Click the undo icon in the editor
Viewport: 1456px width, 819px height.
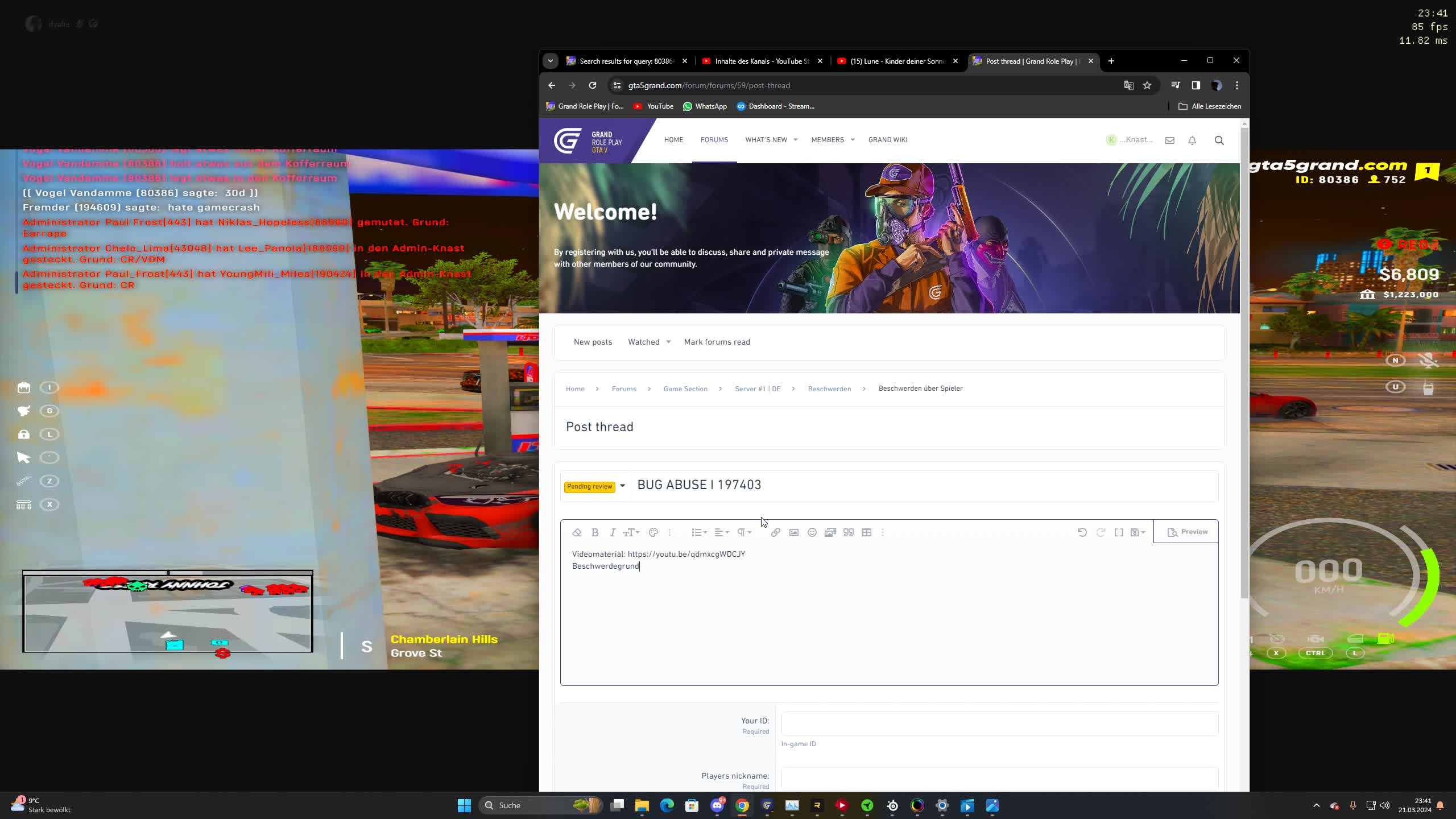click(1082, 532)
